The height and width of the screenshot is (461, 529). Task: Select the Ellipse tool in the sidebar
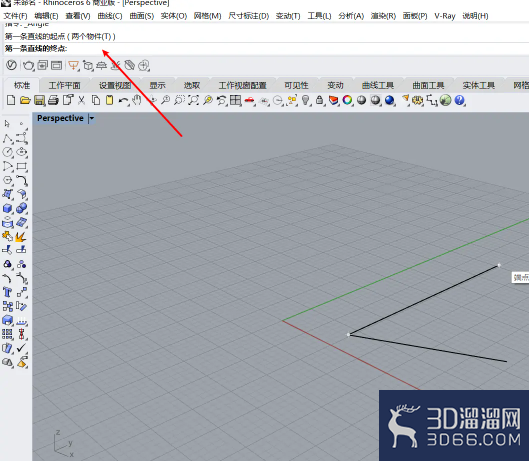pyautogui.click(x=22, y=152)
